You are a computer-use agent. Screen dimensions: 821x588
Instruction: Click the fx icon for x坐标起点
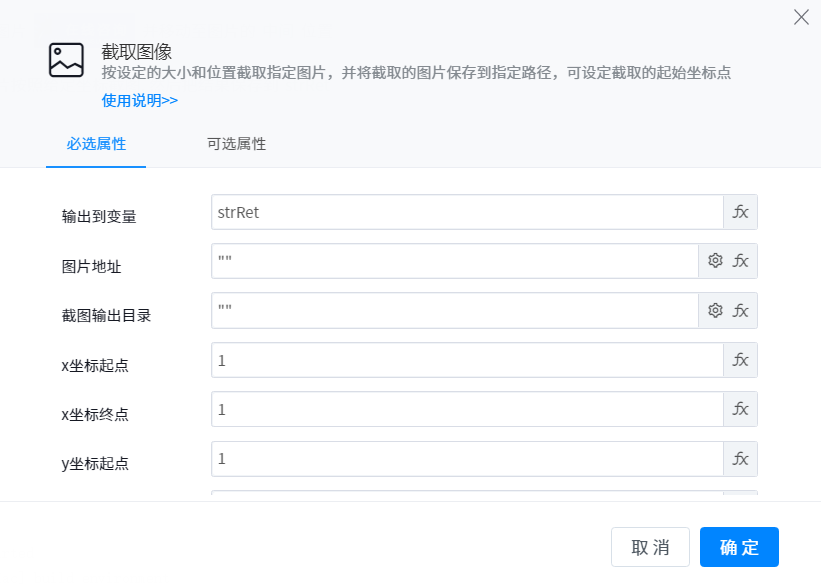point(740,360)
